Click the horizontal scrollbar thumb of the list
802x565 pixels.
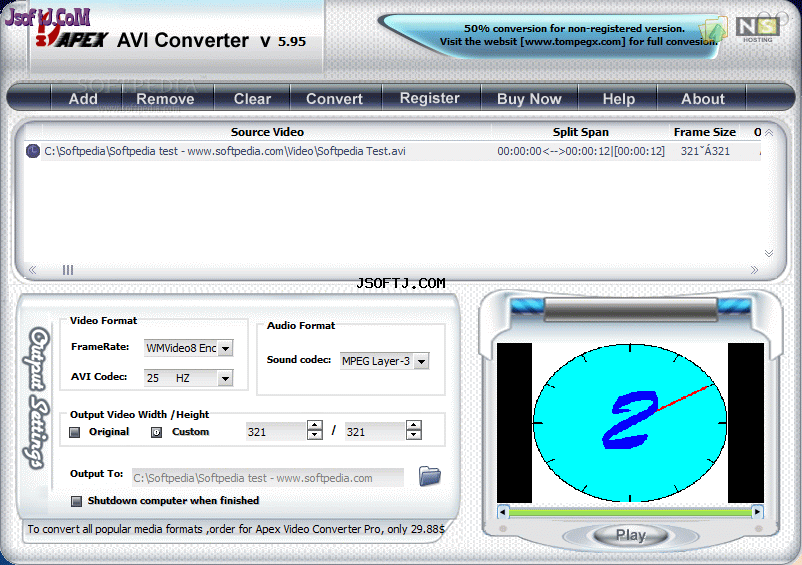pyautogui.click(x=68, y=270)
